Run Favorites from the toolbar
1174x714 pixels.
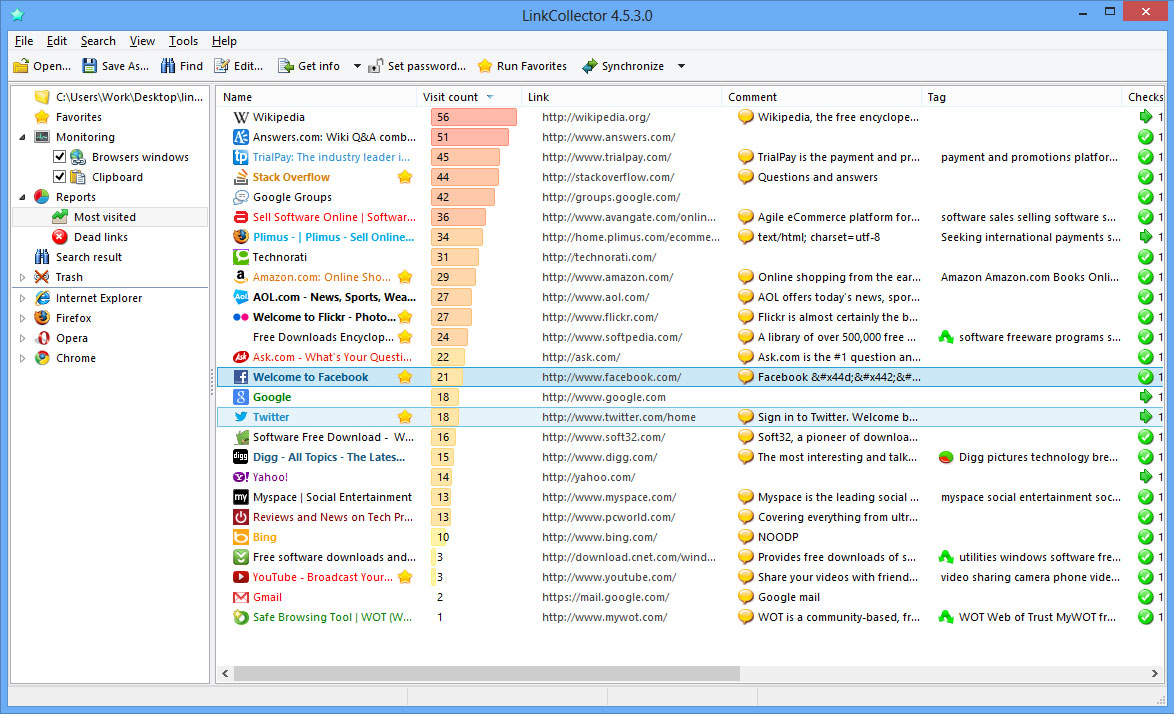[x=521, y=66]
